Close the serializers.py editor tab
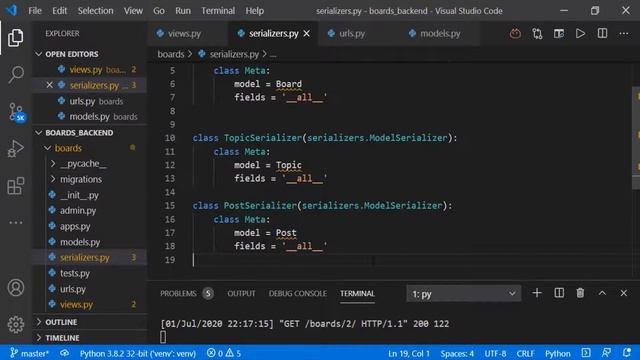 307,34
